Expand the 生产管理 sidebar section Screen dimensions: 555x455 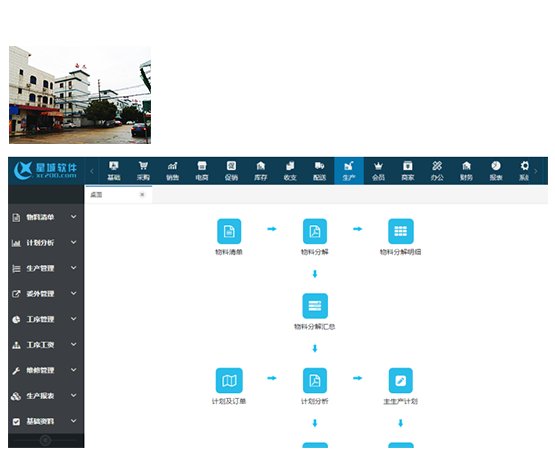tap(46, 268)
